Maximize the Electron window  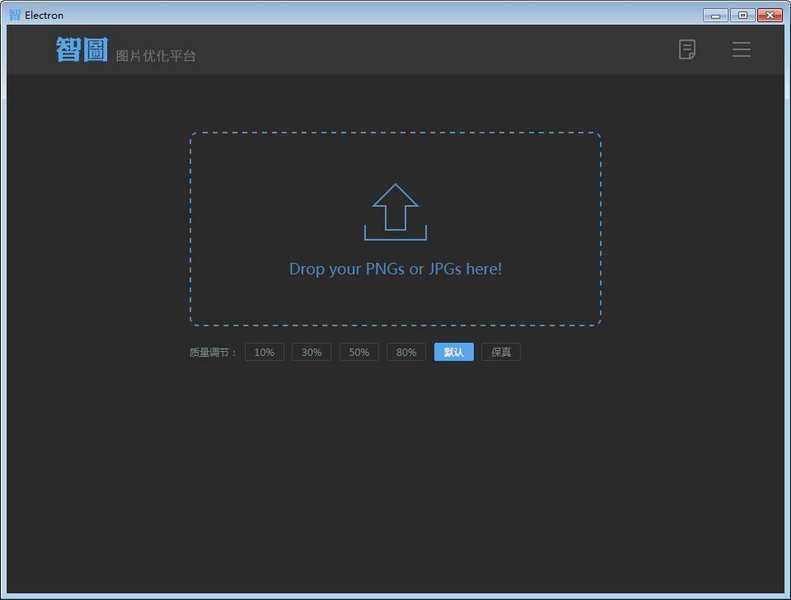click(x=743, y=15)
